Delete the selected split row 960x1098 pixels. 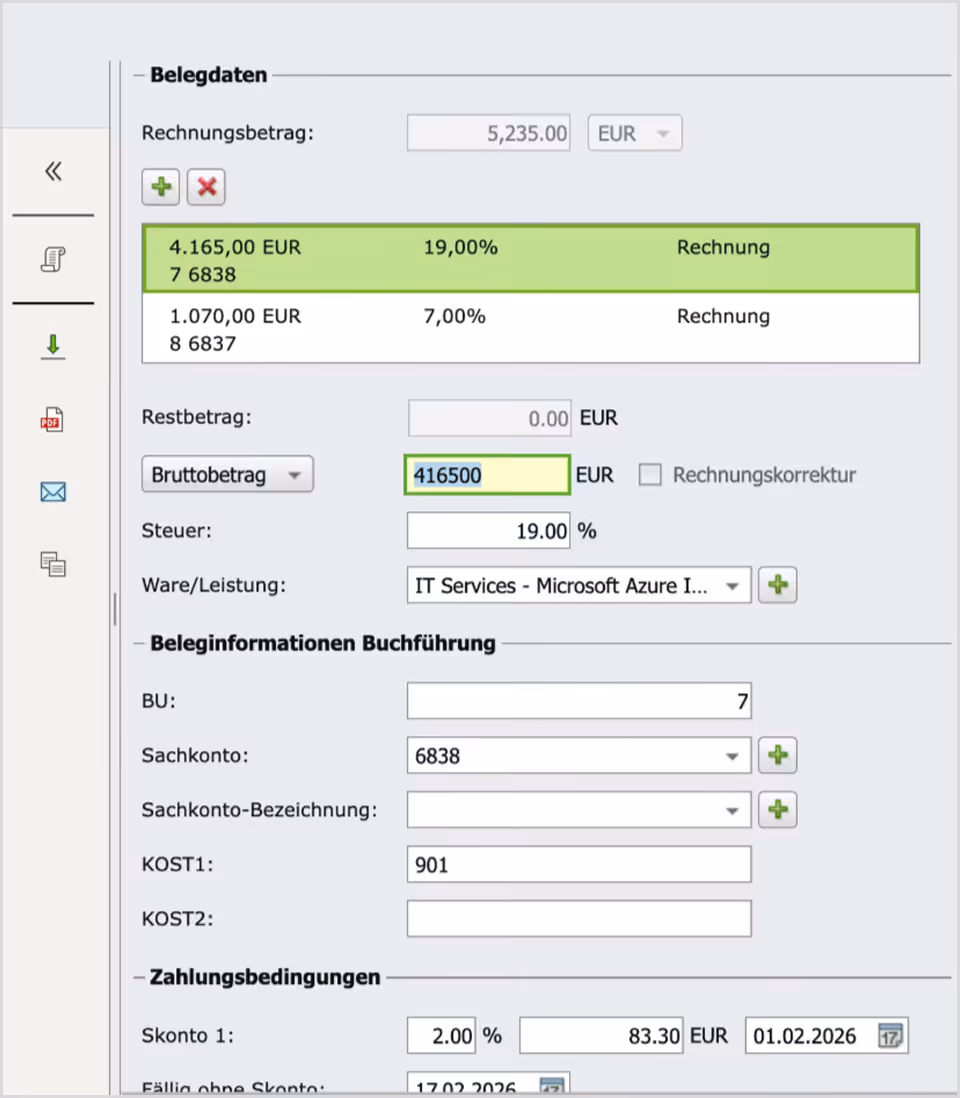[206, 186]
